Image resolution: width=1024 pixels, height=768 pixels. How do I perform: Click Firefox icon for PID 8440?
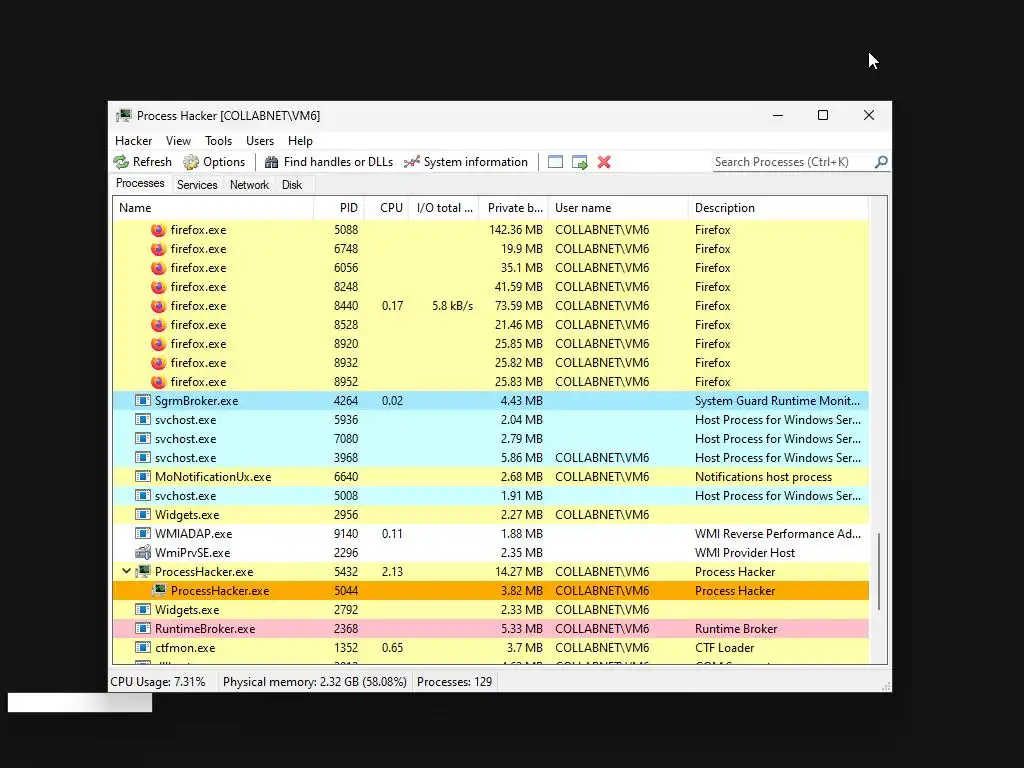tap(158, 306)
